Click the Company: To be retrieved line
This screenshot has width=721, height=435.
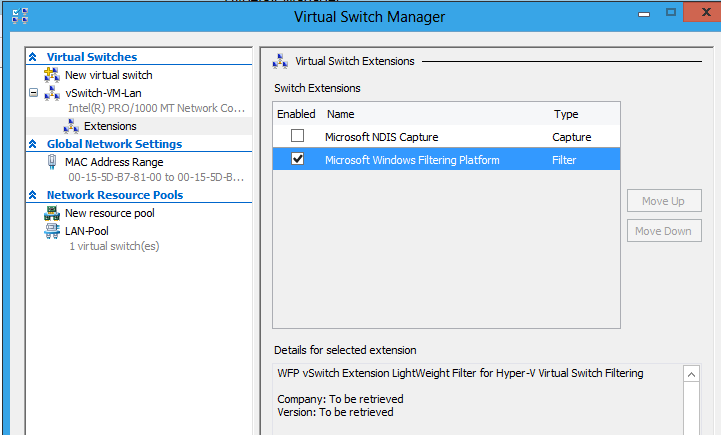340,399
